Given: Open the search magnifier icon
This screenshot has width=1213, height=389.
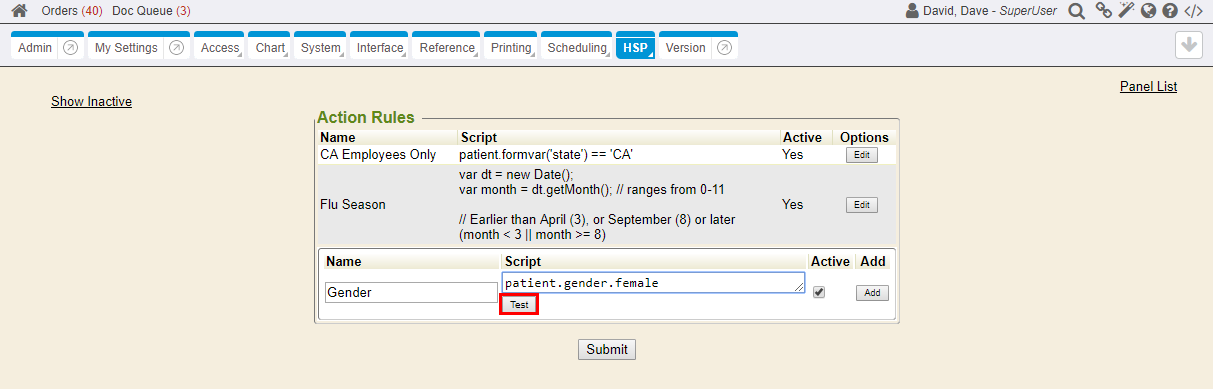Looking at the screenshot, I should [x=1077, y=11].
